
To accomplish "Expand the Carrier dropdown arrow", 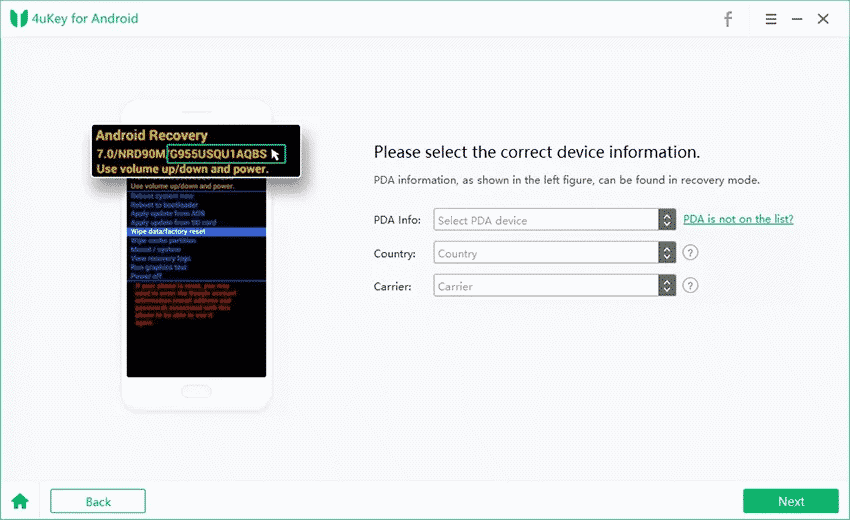I will pyautogui.click(x=667, y=286).
